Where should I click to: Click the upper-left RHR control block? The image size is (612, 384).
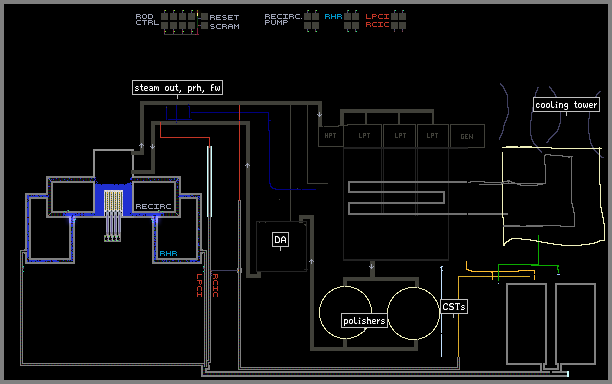pyautogui.click(x=348, y=16)
